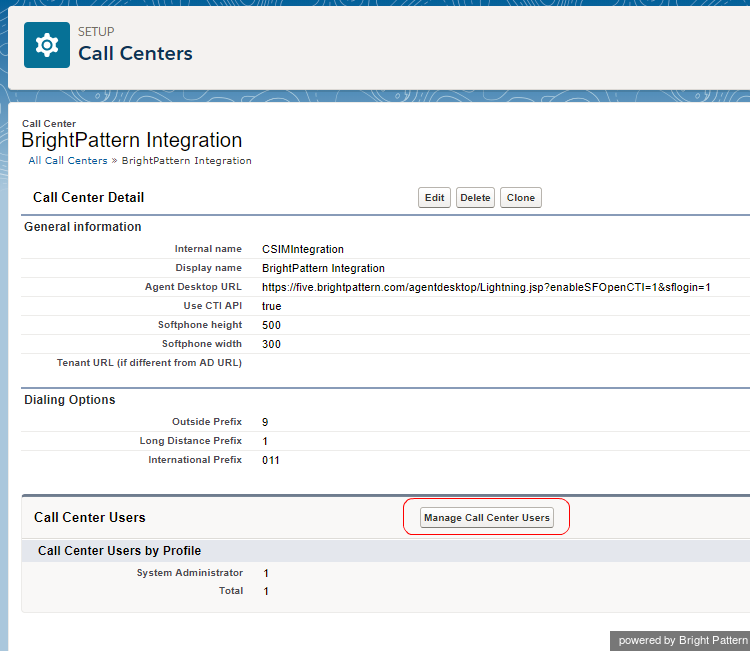Viewport: 750px width, 651px height.
Task: Click the Outside Prefix value 9
Action: pos(265,422)
